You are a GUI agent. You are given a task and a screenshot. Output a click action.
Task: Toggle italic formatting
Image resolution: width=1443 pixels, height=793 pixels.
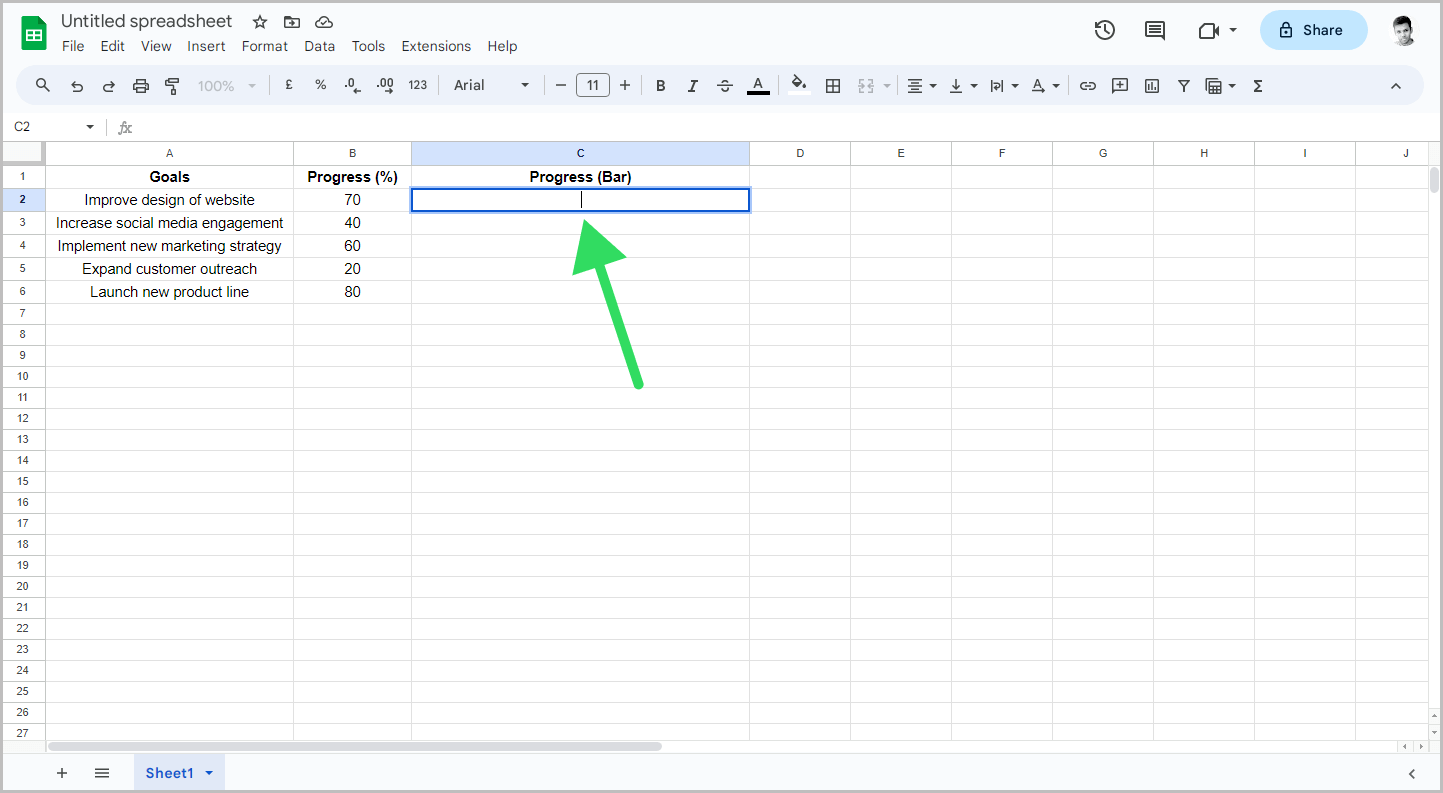[692, 85]
